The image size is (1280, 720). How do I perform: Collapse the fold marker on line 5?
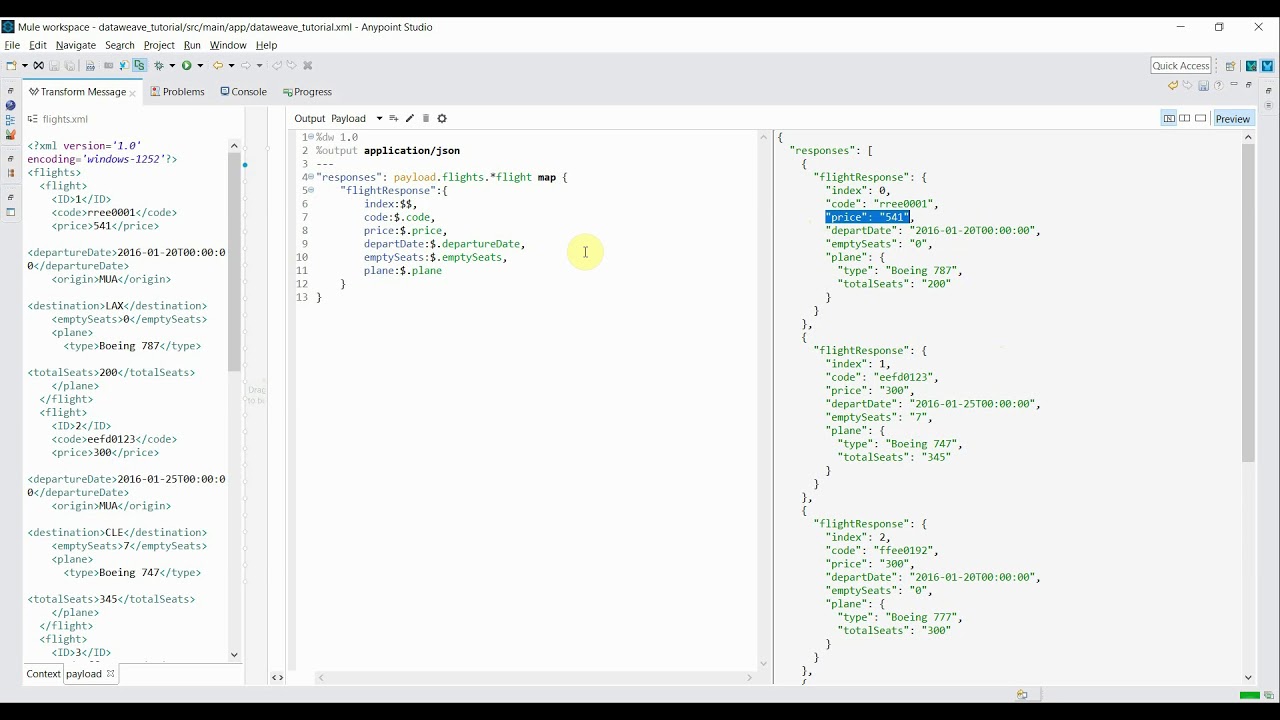(311, 190)
